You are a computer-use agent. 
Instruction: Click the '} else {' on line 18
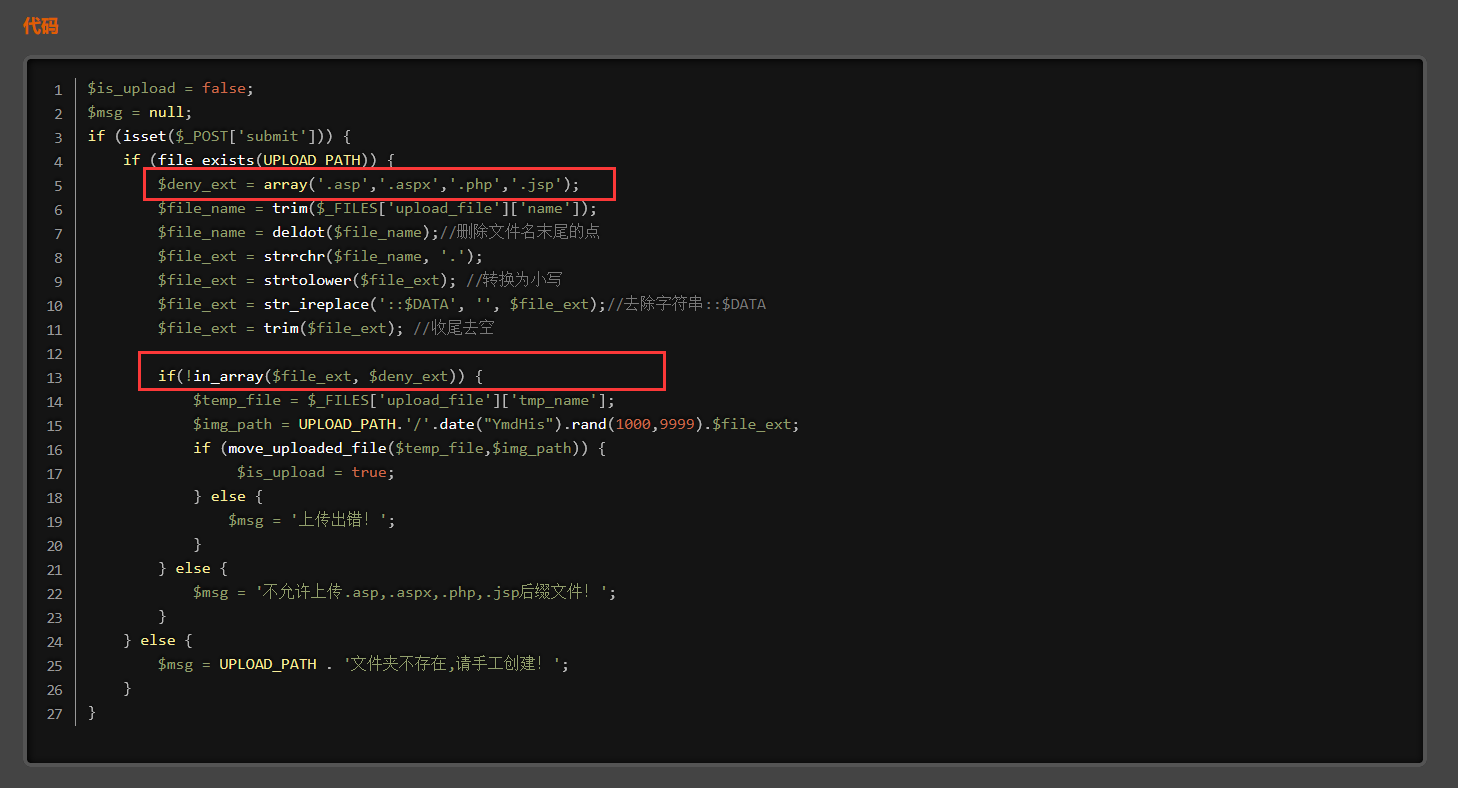tap(228, 496)
